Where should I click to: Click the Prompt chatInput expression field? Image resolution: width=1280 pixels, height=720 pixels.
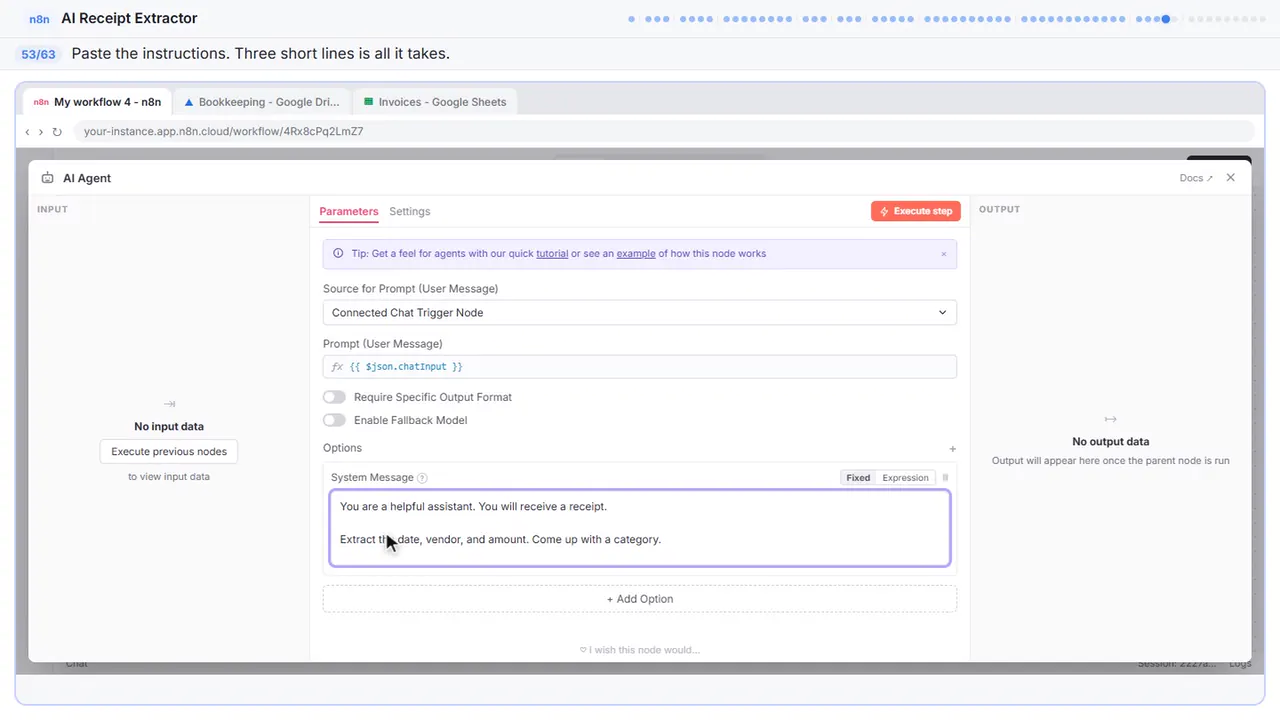(x=640, y=367)
